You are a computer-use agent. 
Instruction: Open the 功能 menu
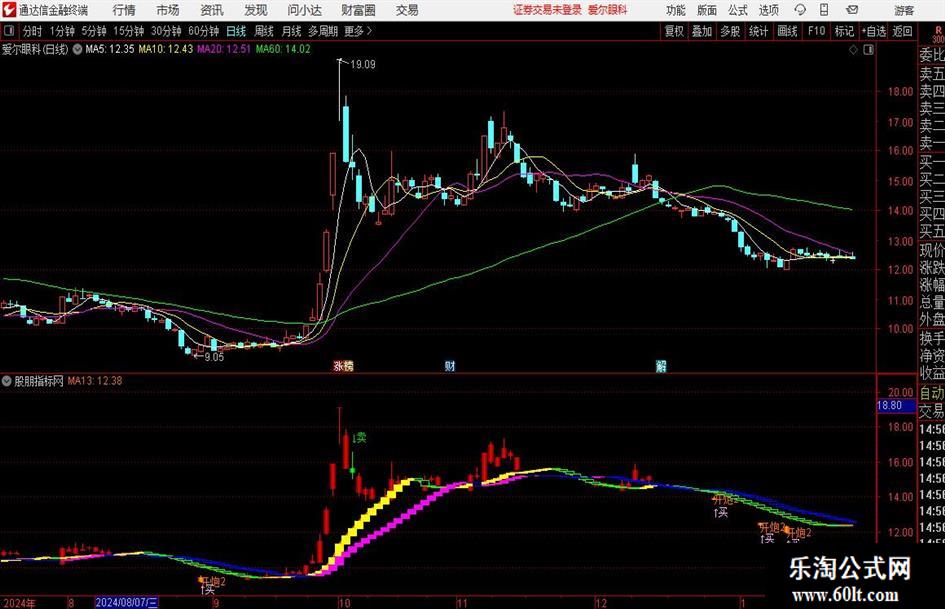676,10
